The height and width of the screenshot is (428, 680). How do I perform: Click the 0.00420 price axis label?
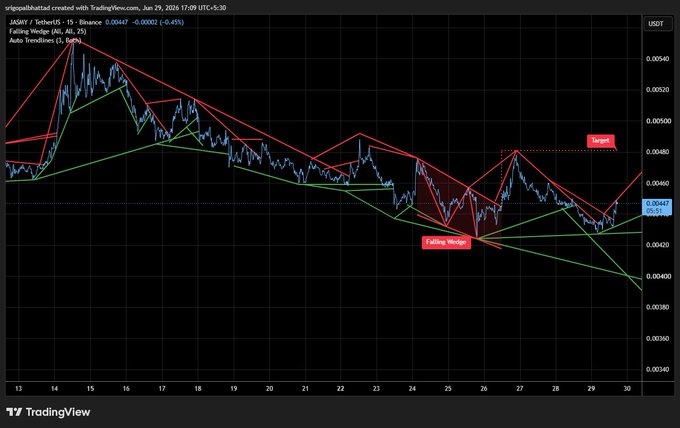coord(657,245)
